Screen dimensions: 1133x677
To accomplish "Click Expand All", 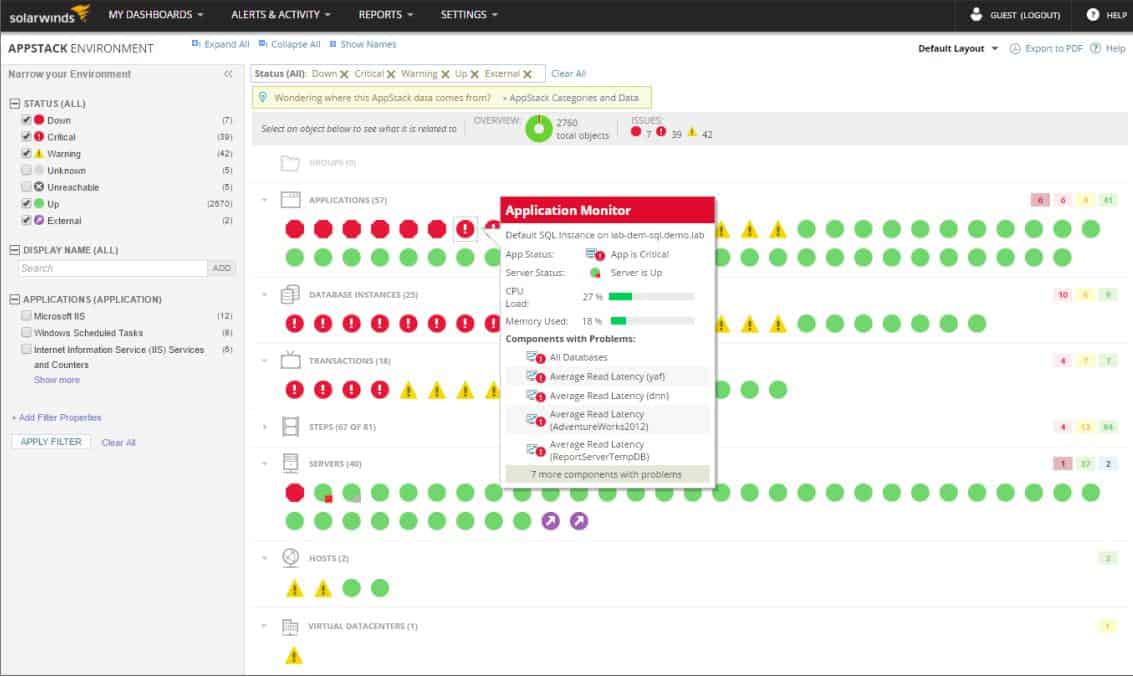I will tap(220, 44).
